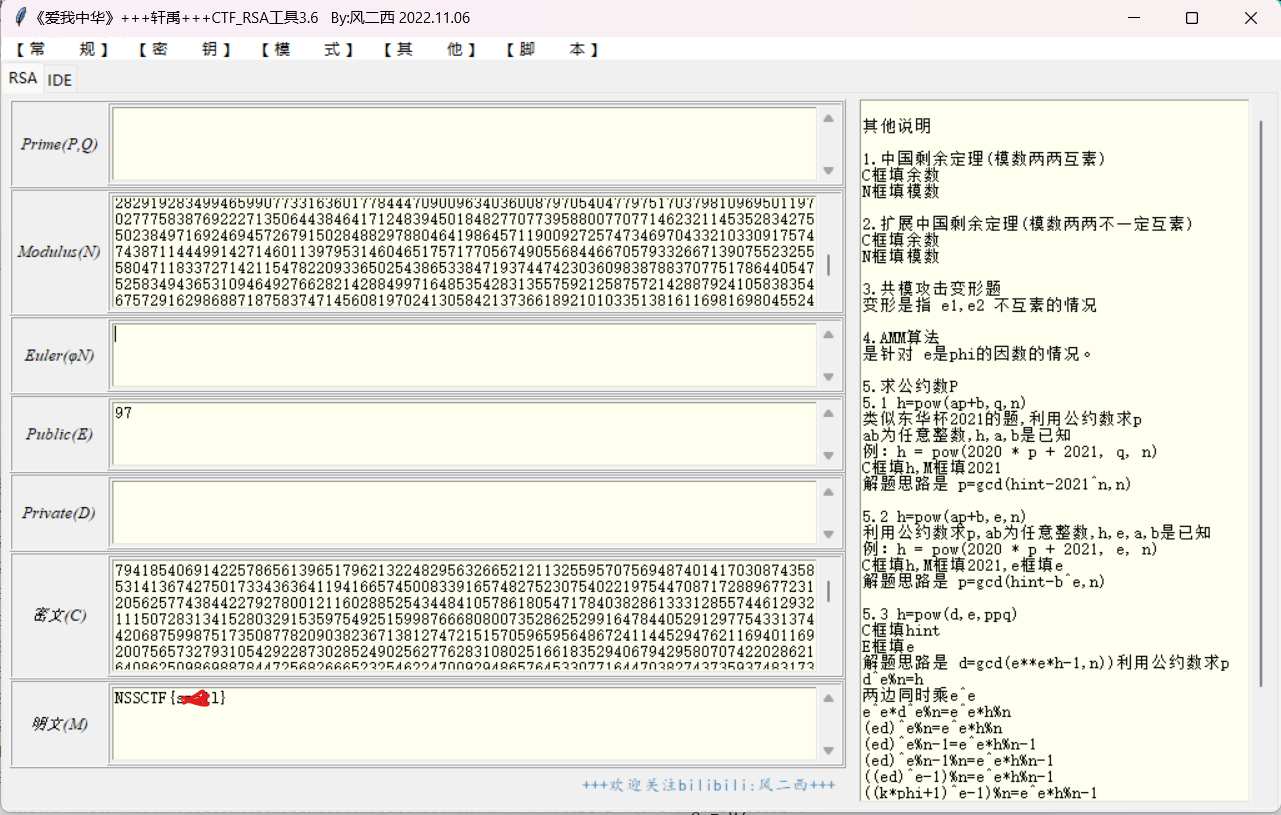Viewport: 1281px width, 815px height.
Task: Open the 脚本 menu
Action: (x=552, y=49)
